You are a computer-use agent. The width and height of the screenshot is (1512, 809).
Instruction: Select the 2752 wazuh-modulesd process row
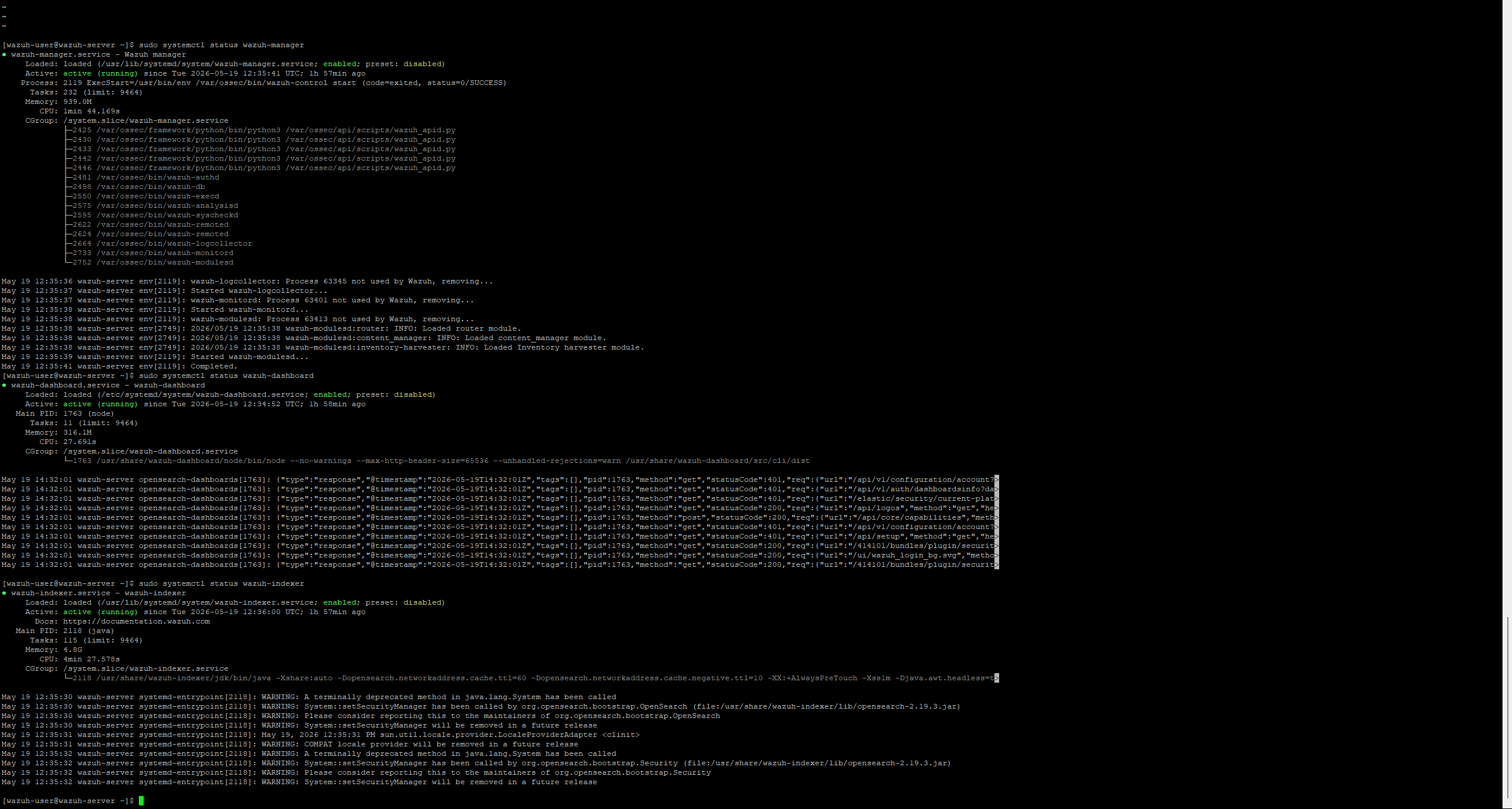(x=149, y=262)
